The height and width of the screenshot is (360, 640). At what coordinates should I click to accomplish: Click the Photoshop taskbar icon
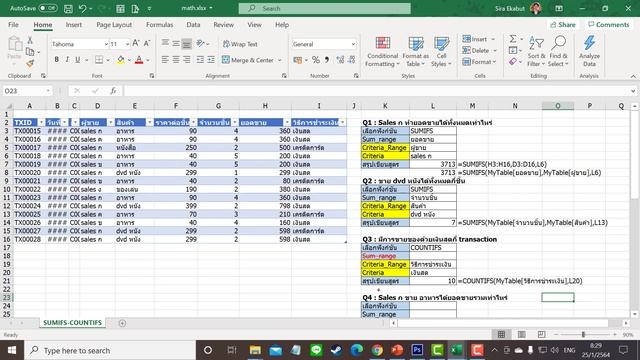pyautogui.click(x=417, y=350)
